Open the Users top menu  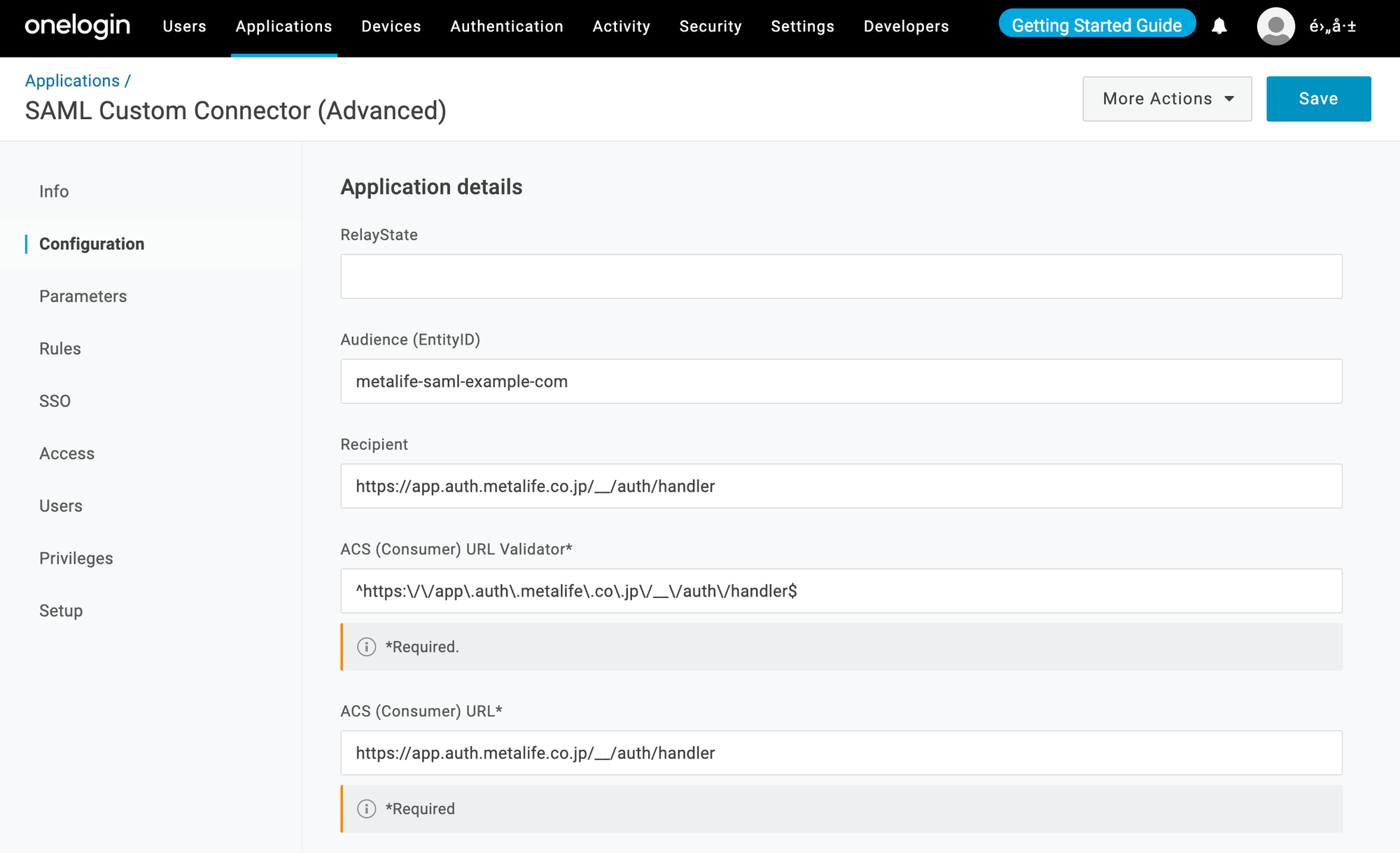(x=185, y=26)
